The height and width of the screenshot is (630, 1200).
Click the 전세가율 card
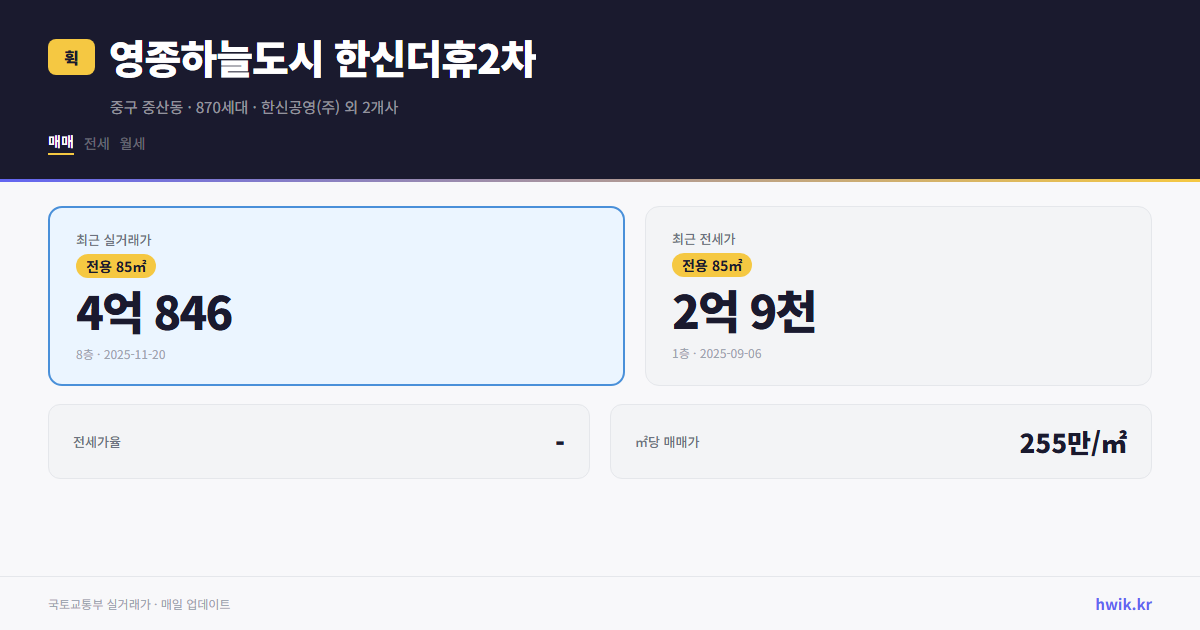(319, 441)
